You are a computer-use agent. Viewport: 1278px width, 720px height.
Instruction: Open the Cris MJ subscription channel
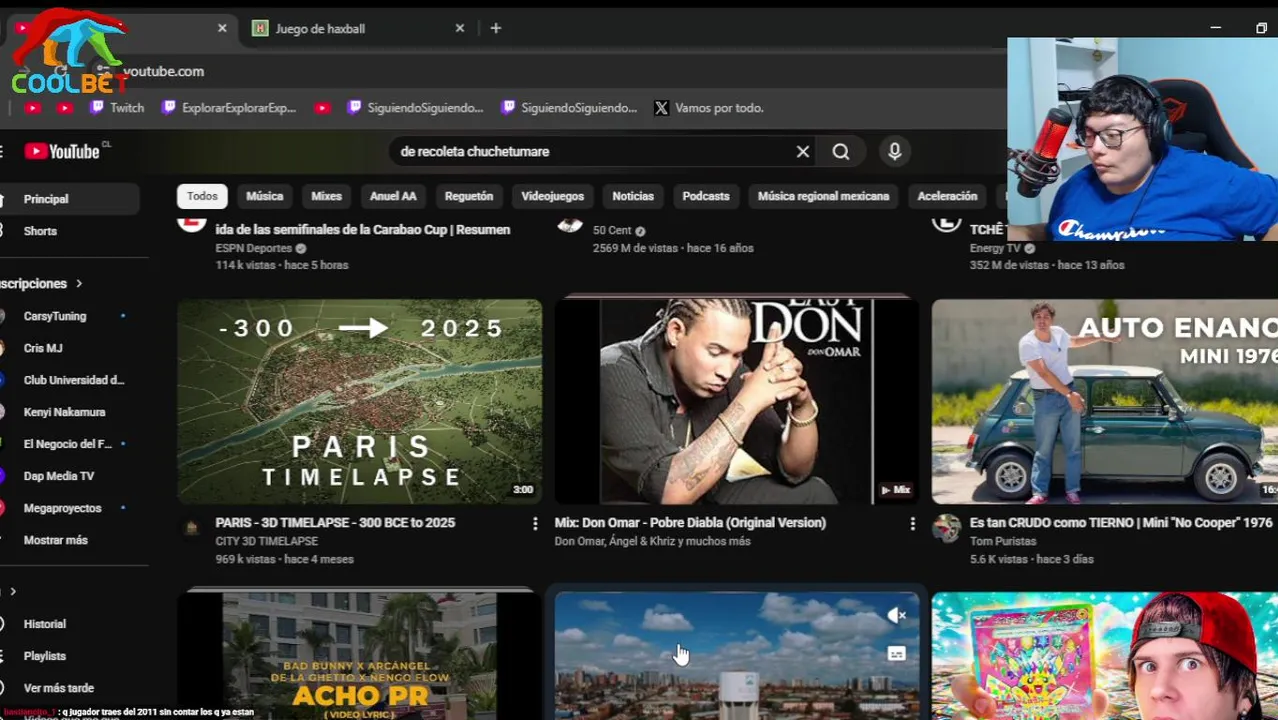click(70, 348)
